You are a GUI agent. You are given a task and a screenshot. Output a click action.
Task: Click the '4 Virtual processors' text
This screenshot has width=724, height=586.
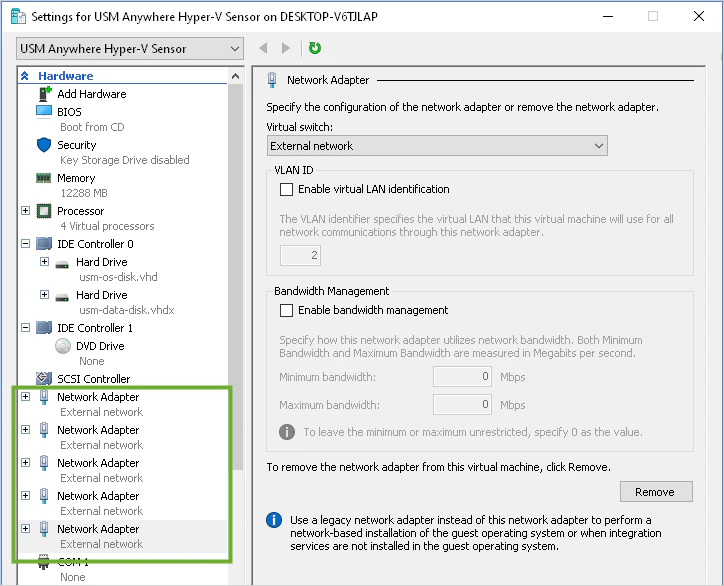click(x=107, y=226)
